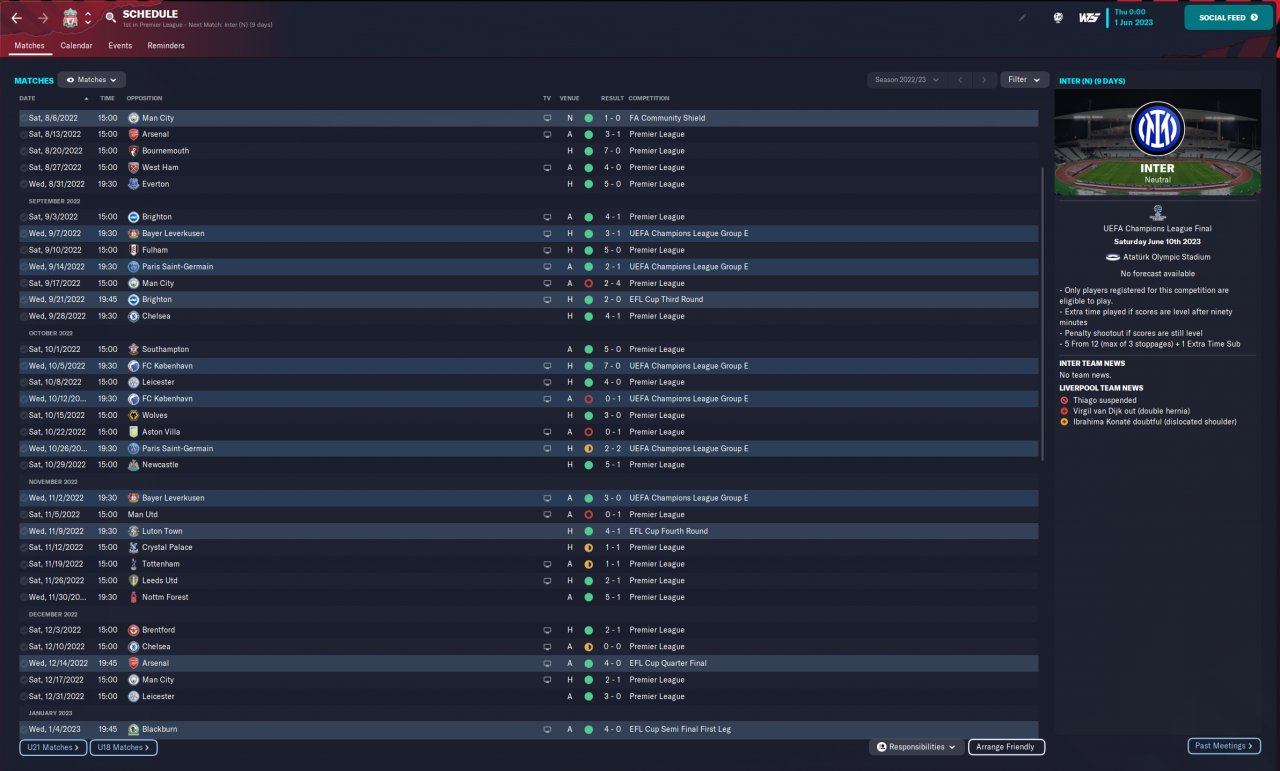Open Past Meetings
The image size is (1280, 771).
(1224, 746)
